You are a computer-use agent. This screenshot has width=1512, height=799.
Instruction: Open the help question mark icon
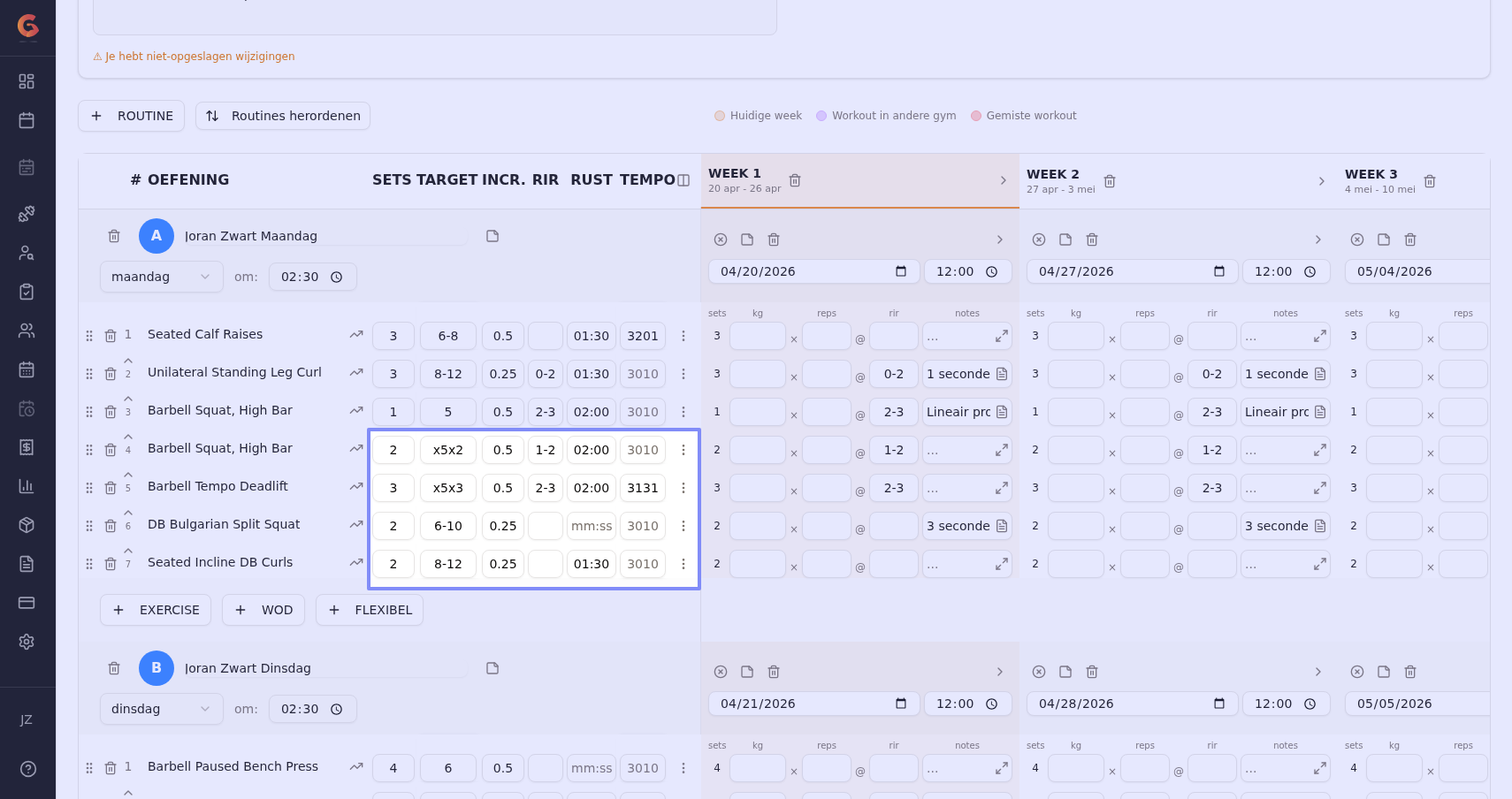coord(28,769)
